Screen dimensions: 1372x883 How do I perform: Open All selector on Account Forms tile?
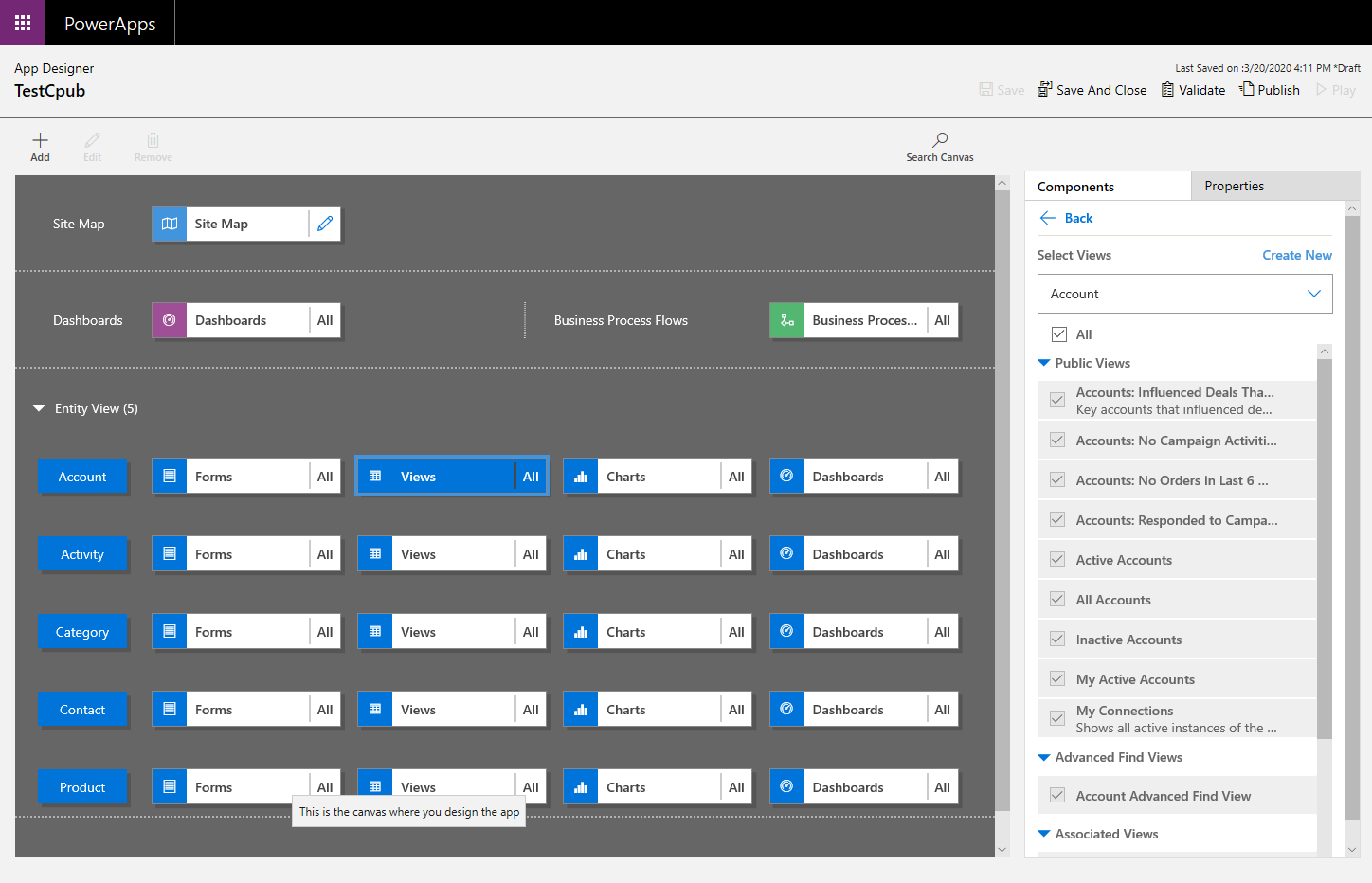[x=325, y=477]
